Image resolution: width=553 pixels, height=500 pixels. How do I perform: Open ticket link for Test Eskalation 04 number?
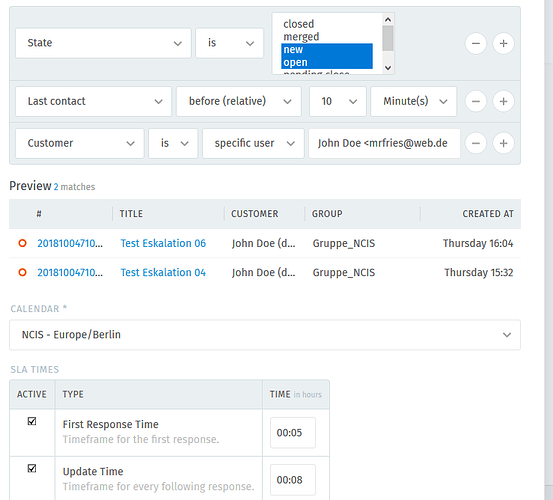[x=70, y=273]
